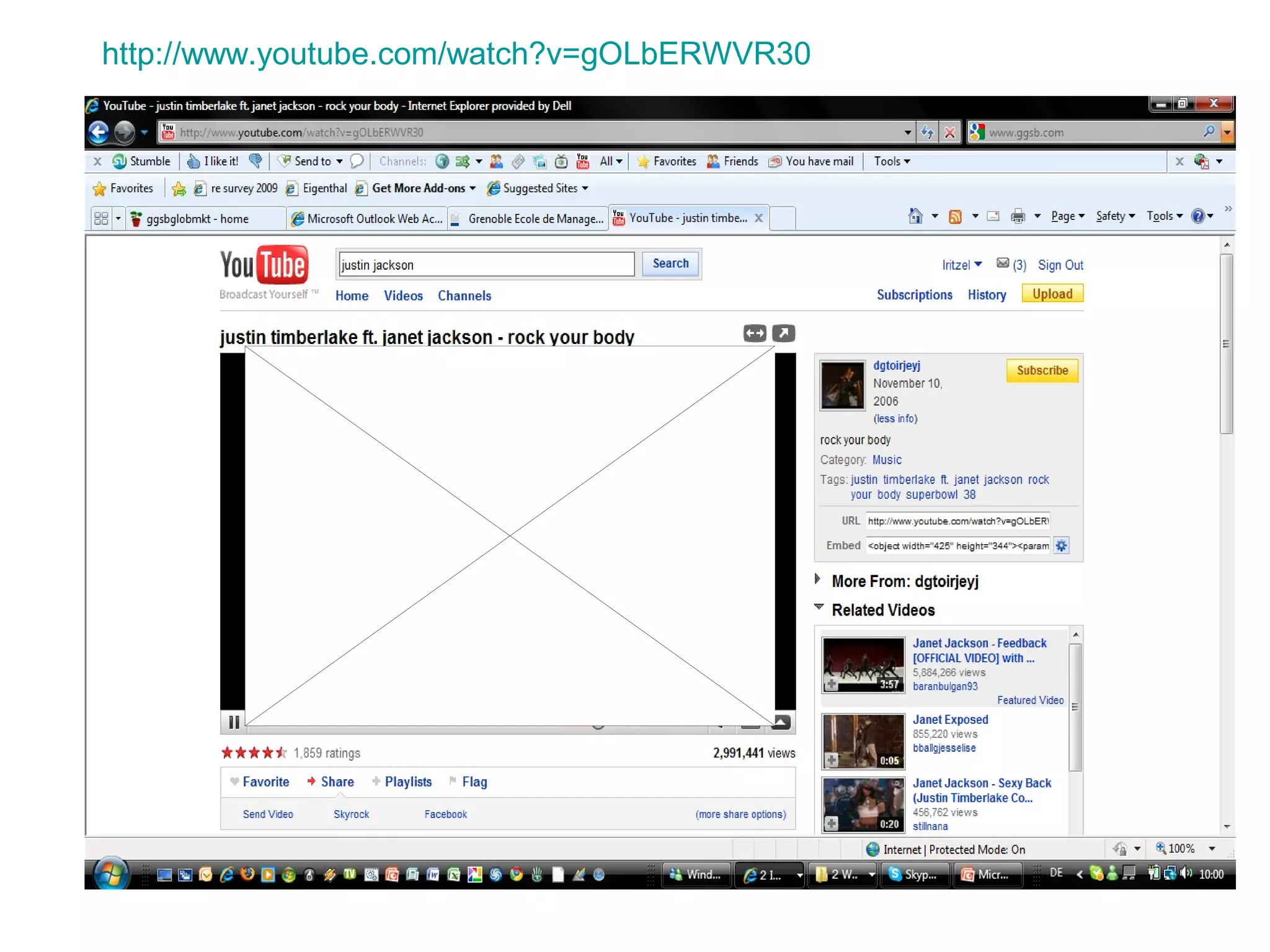
Task: Open YouTube Videos navigation tab
Action: [x=403, y=296]
